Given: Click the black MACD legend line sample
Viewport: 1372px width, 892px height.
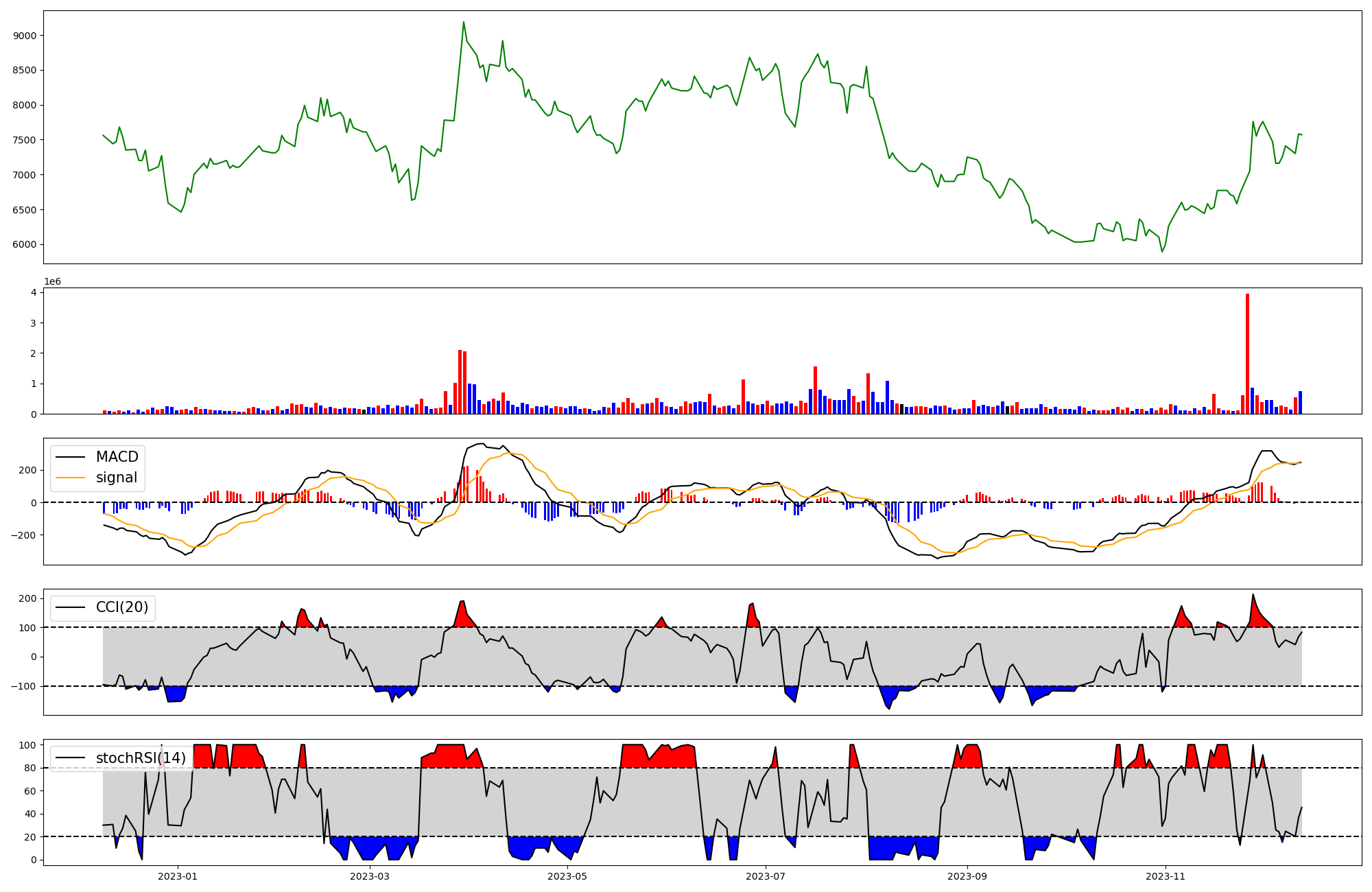Looking at the screenshot, I should [x=71, y=457].
